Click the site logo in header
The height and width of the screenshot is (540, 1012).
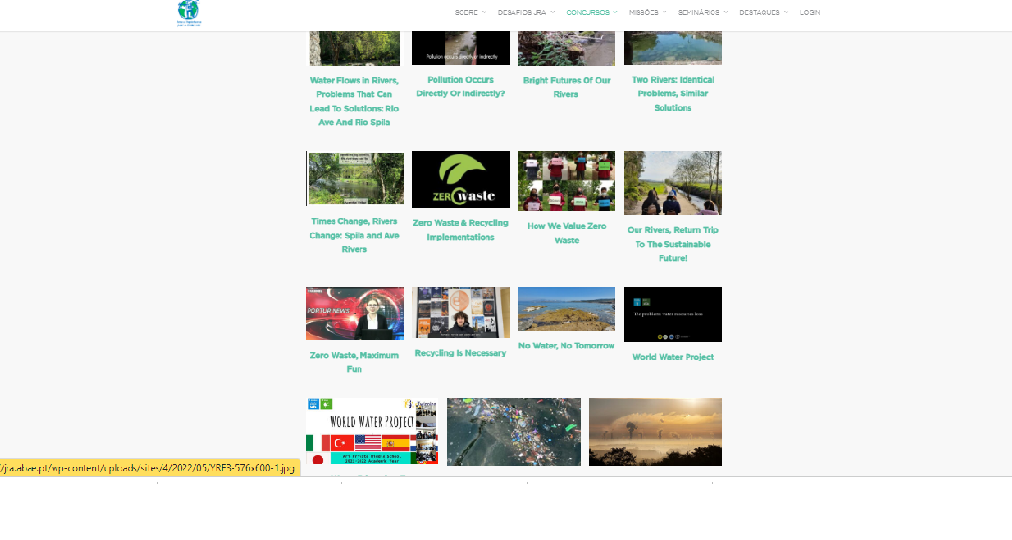point(188,13)
